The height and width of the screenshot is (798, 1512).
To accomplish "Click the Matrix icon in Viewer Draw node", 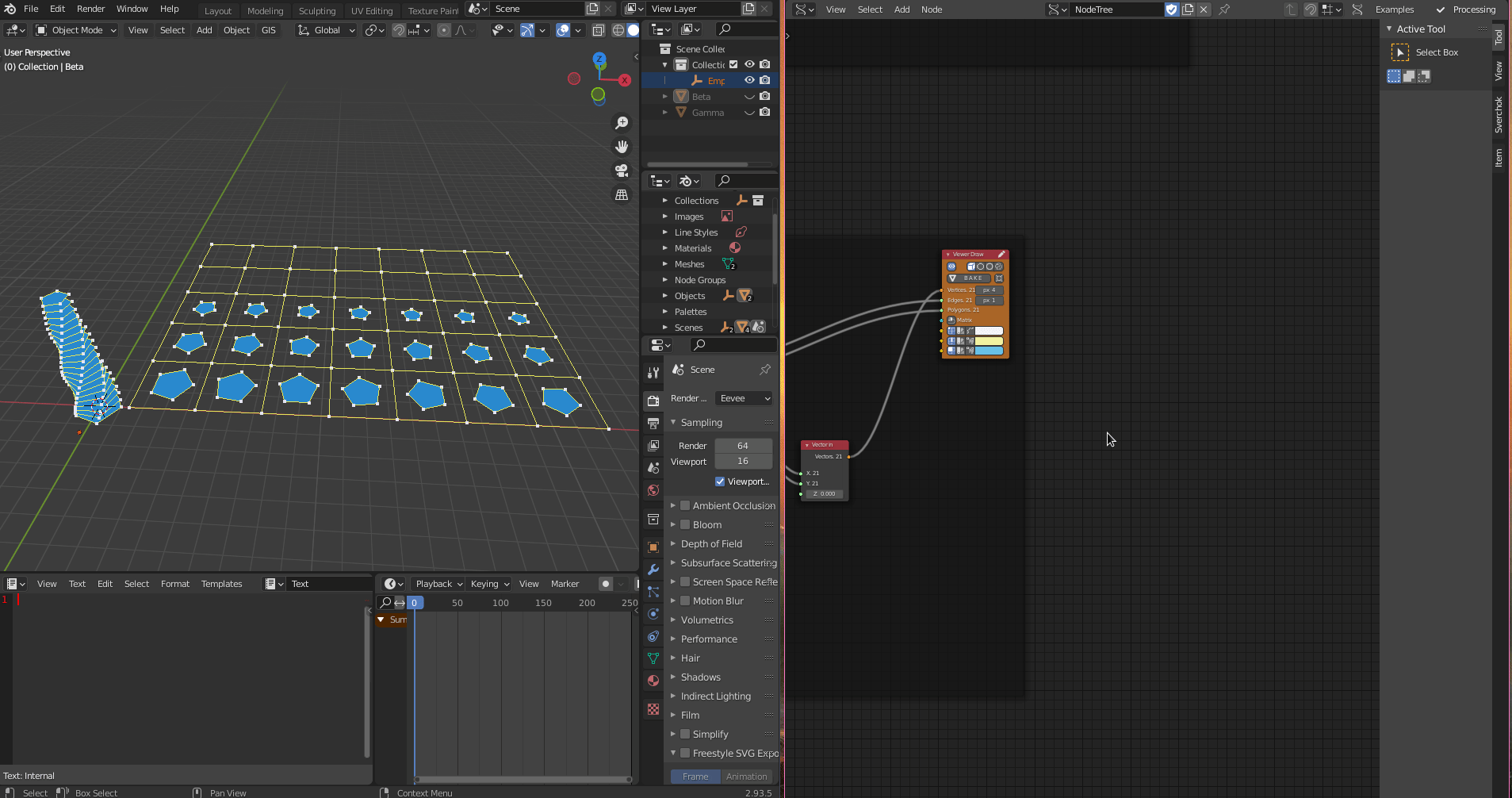I will pos(951,320).
